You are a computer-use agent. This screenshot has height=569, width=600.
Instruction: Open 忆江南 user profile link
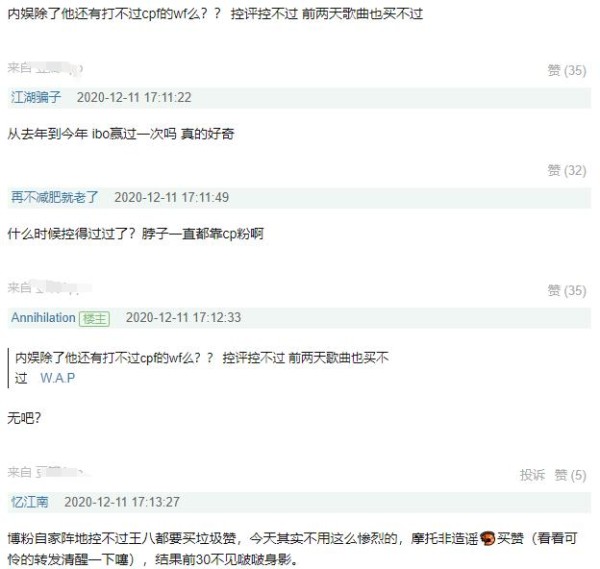(x=29, y=502)
